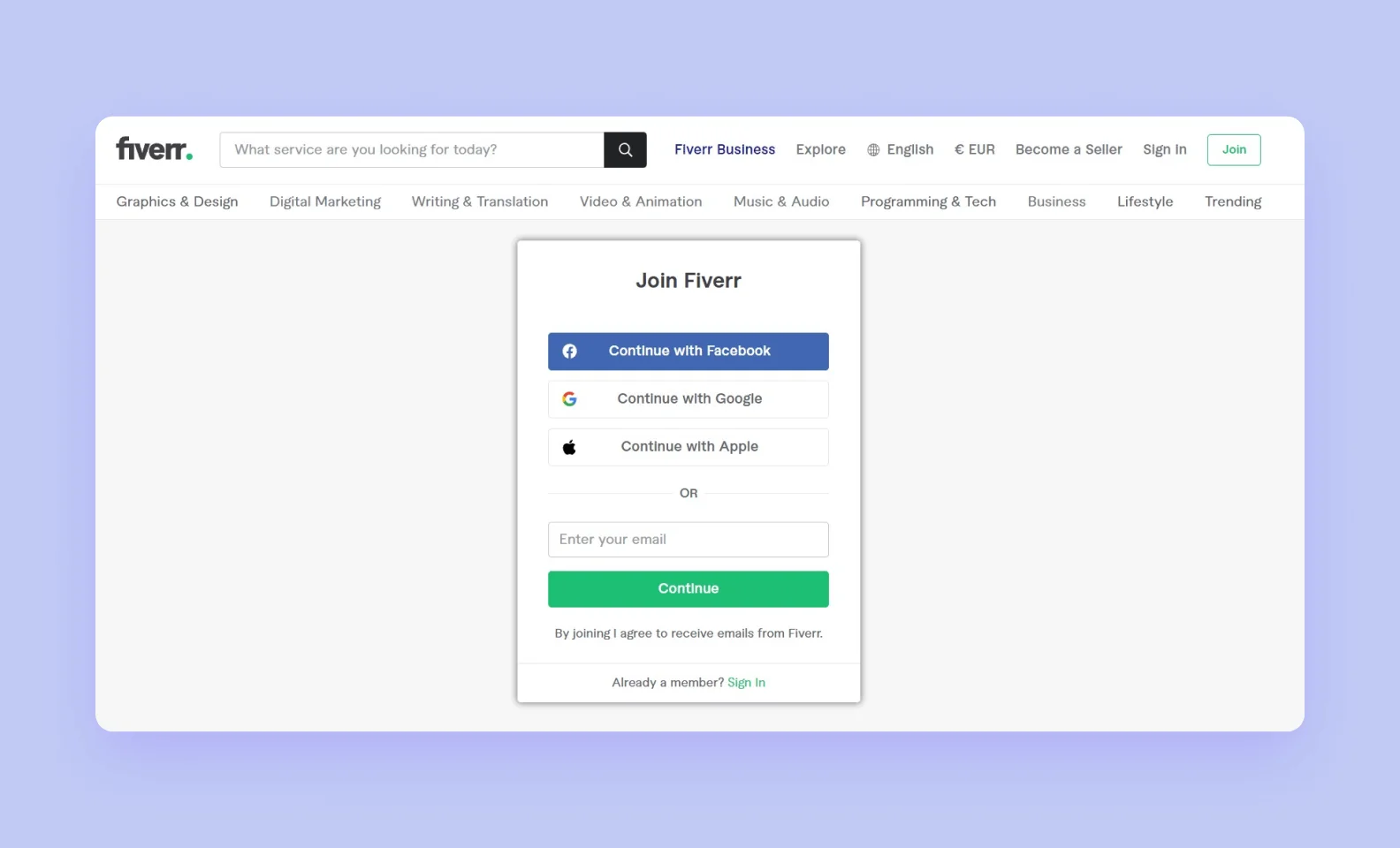Open Music & Audio category
Screen dimensions: 1400x848
pos(781,201)
